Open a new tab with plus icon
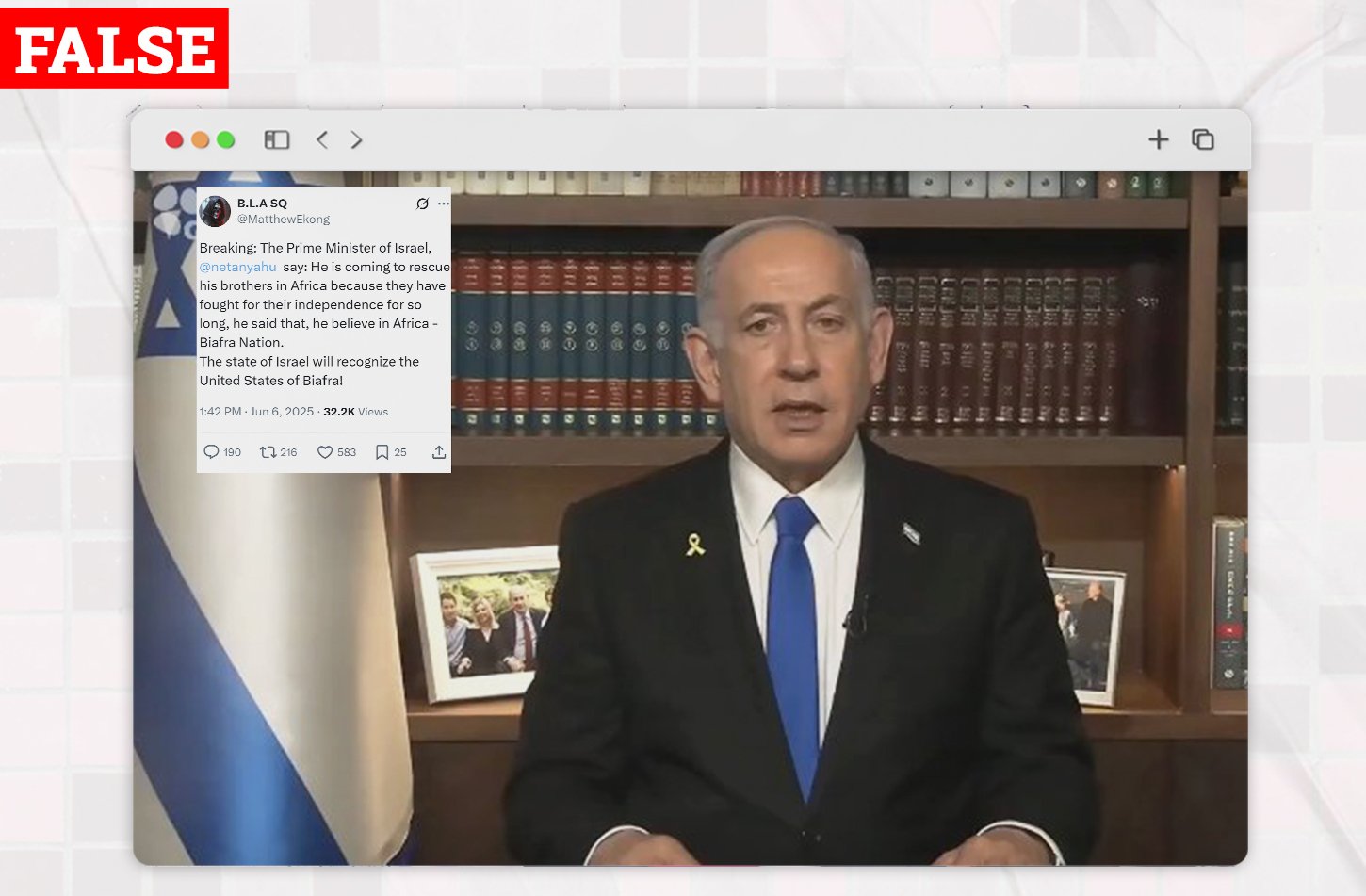Screen dimensions: 1366x896 click(1158, 140)
